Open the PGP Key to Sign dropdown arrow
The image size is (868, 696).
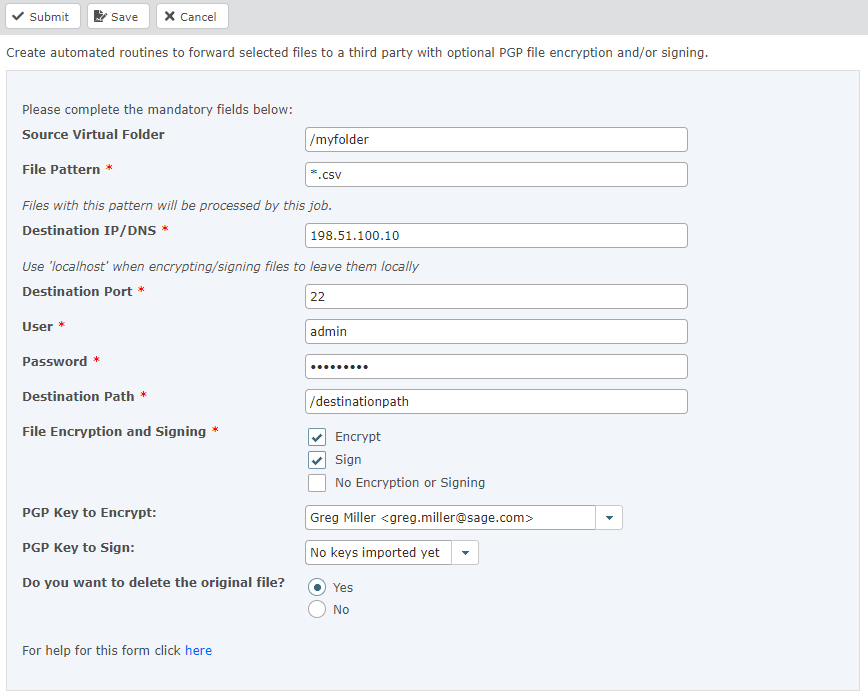[465, 552]
